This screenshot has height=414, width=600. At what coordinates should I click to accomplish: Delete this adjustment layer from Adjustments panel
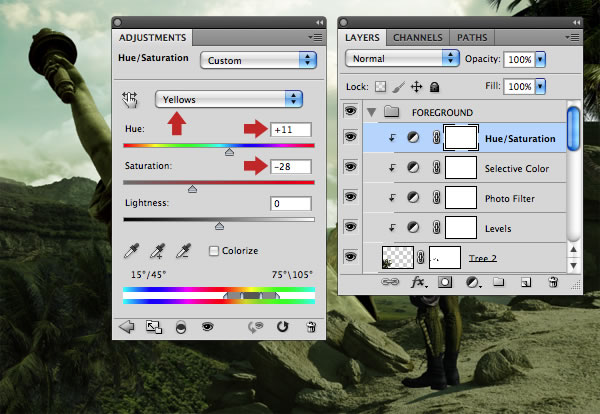[x=311, y=327]
